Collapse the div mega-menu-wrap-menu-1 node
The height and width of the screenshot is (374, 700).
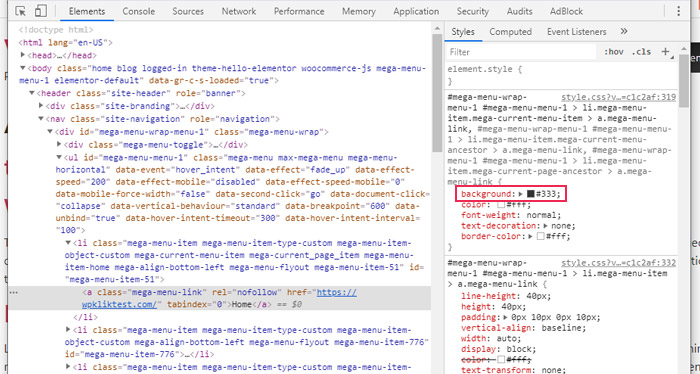(x=50, y=132)
